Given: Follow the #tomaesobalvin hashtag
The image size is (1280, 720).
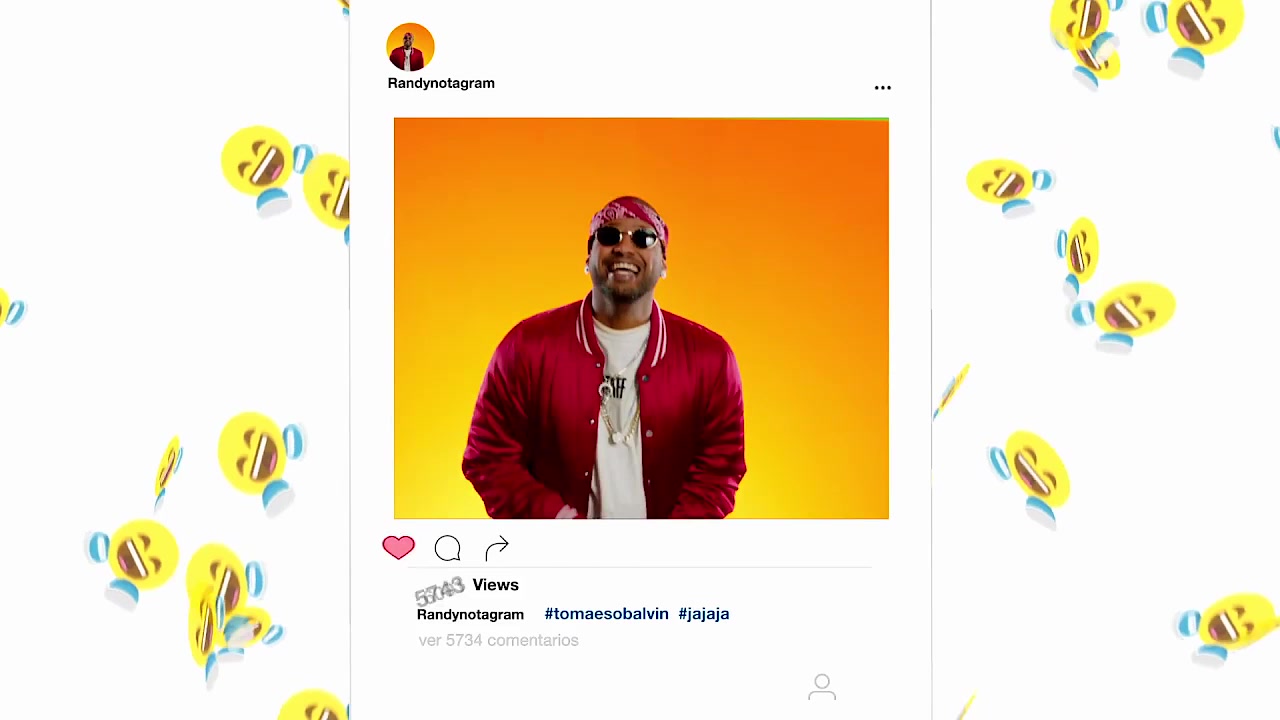Looking at the screenshot, I should pyautogui.click(x=606, y=614).
